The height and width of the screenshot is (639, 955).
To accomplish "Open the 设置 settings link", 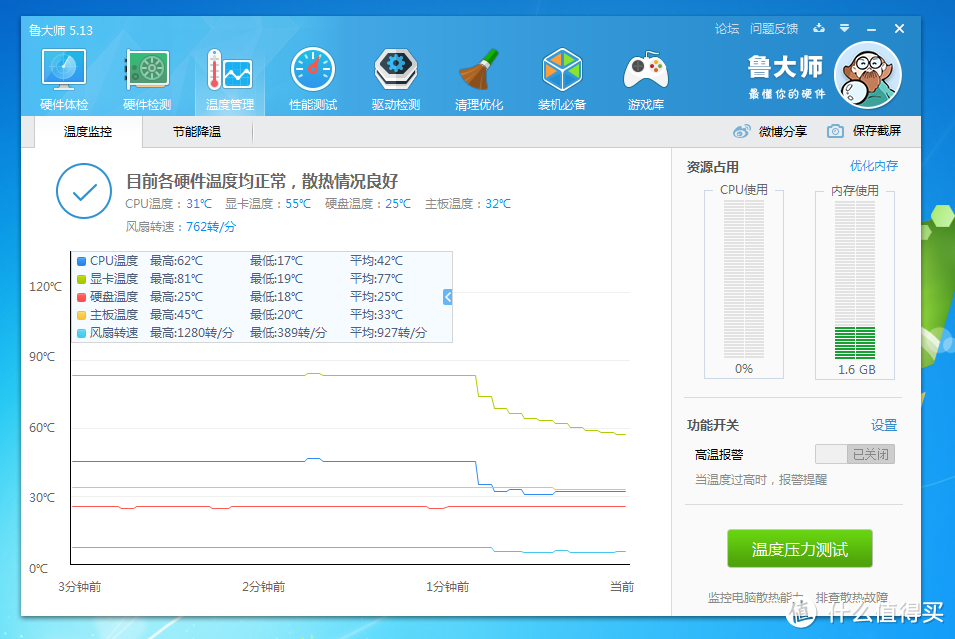I will pyautogui.click(x=884, y=425).
